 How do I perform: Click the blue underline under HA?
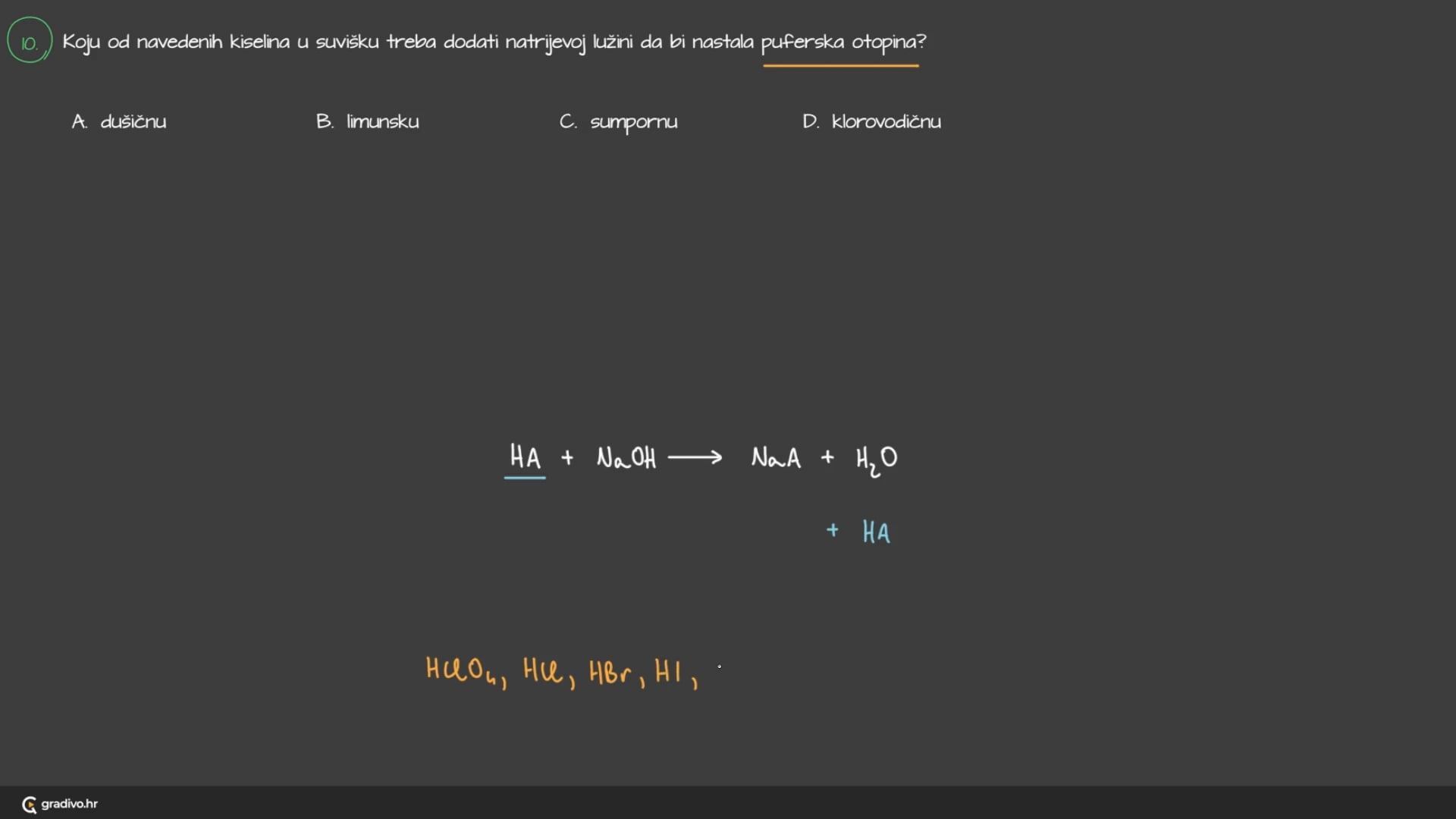[525, 478]
